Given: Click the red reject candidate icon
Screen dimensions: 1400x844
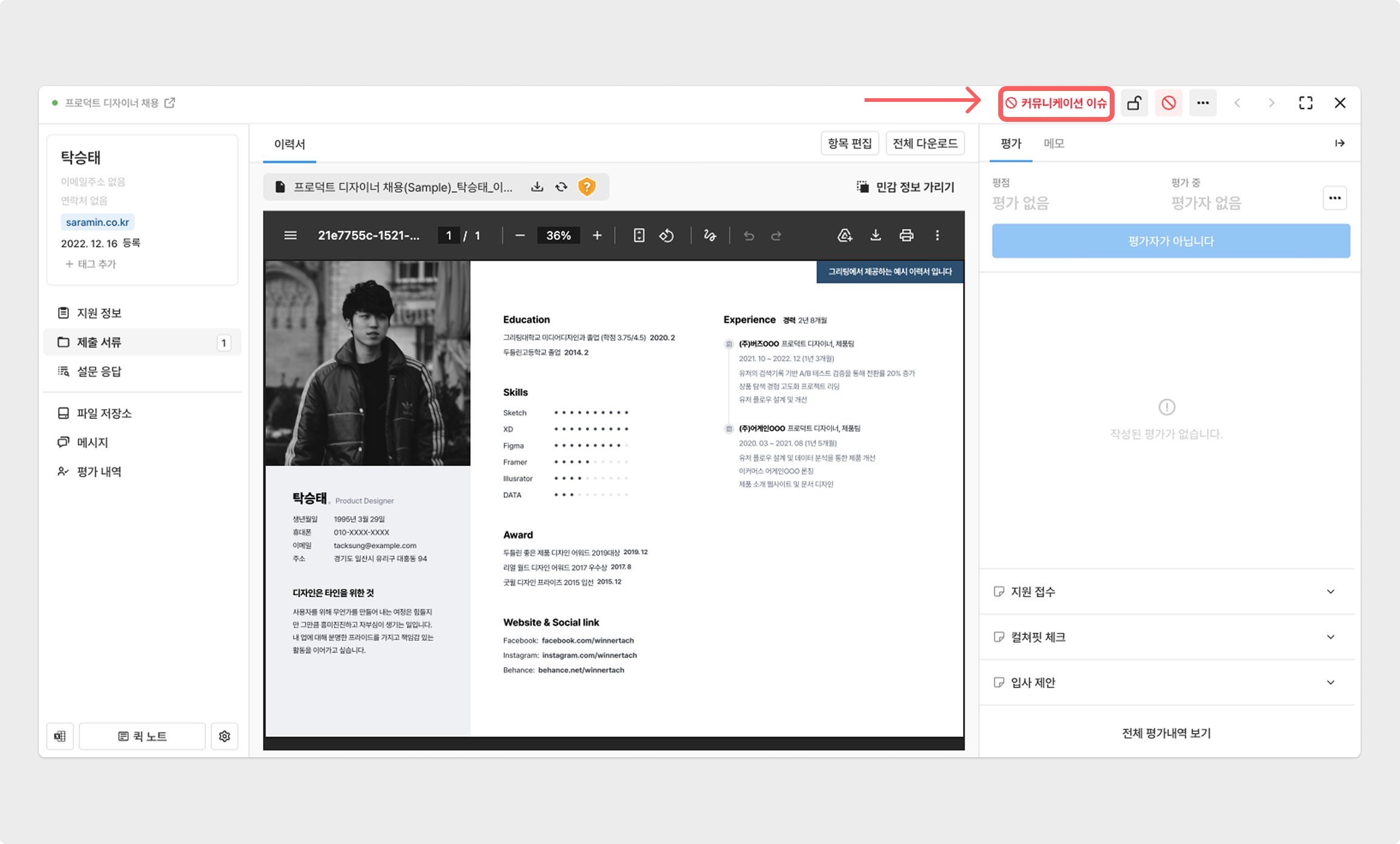Looking at the screenshot, I should pos(1168,103).
